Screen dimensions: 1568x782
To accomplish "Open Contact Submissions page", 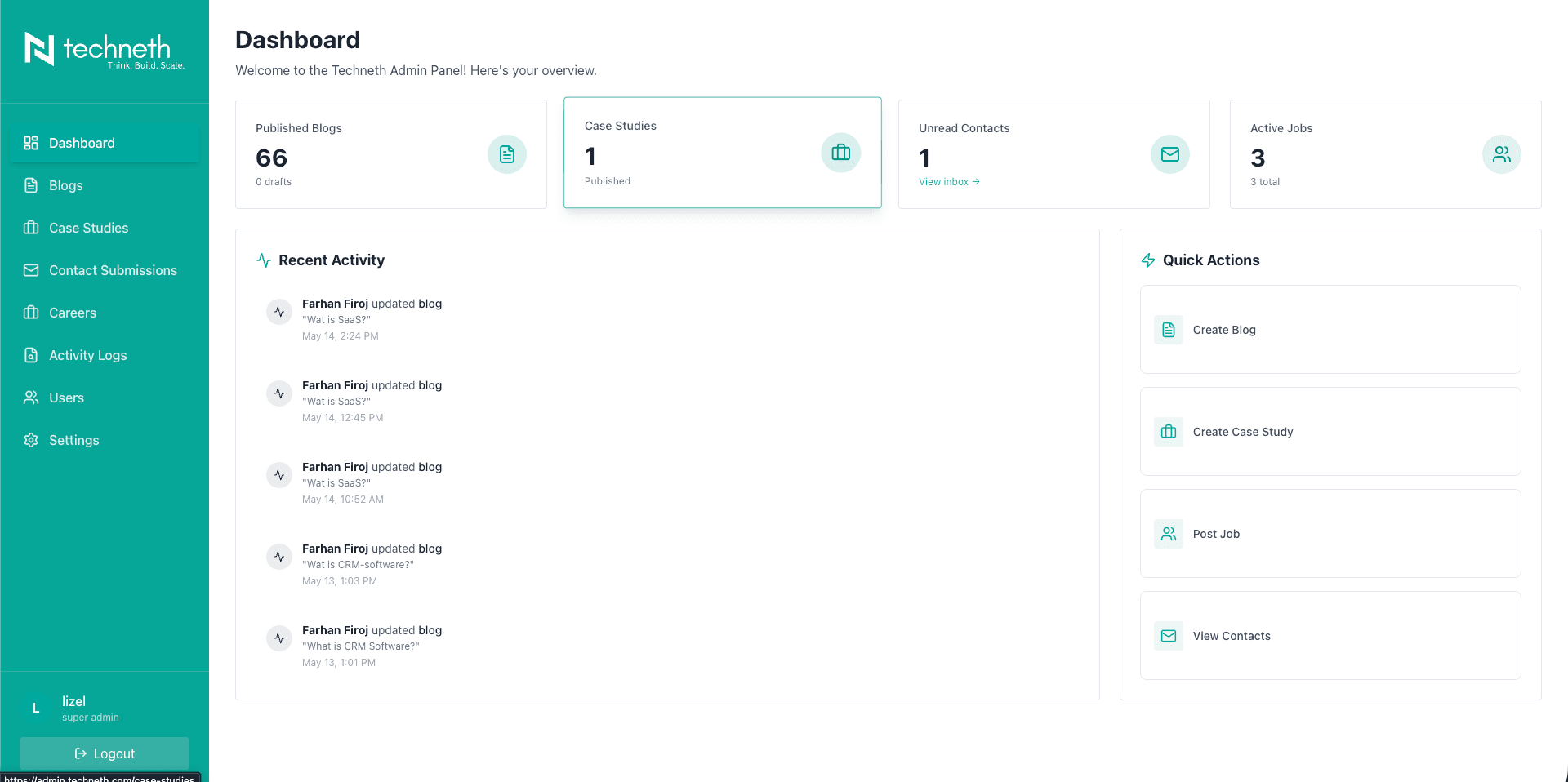I will [105, 270].
